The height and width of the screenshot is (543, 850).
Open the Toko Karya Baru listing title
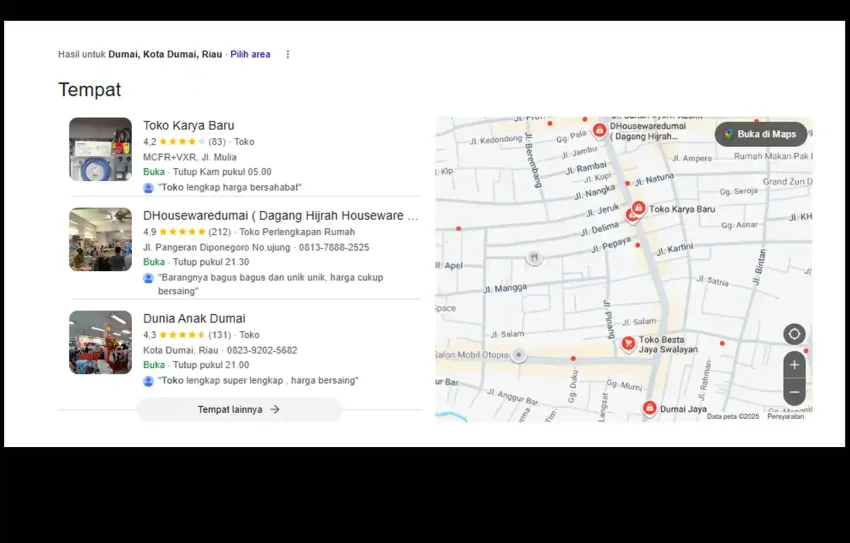[x=189, y=125]
